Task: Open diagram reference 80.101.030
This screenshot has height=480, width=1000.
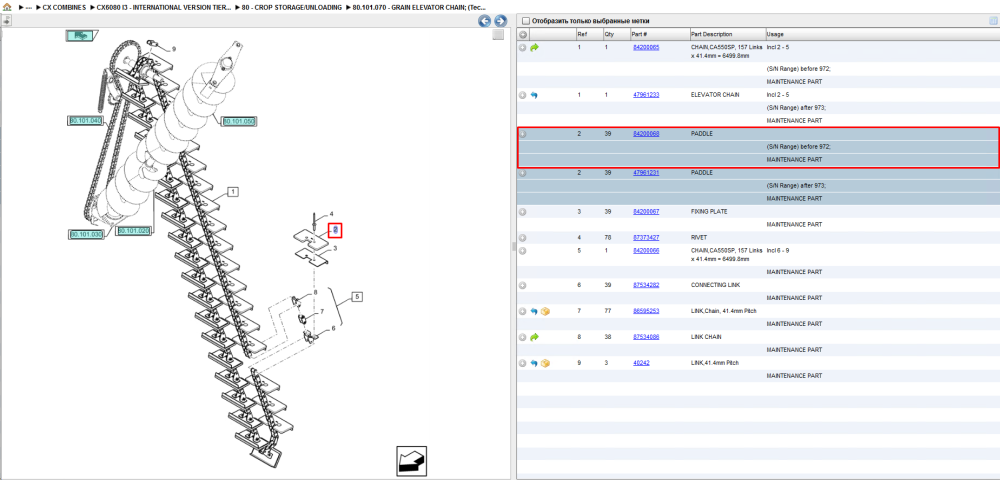Action: point(85,235)
